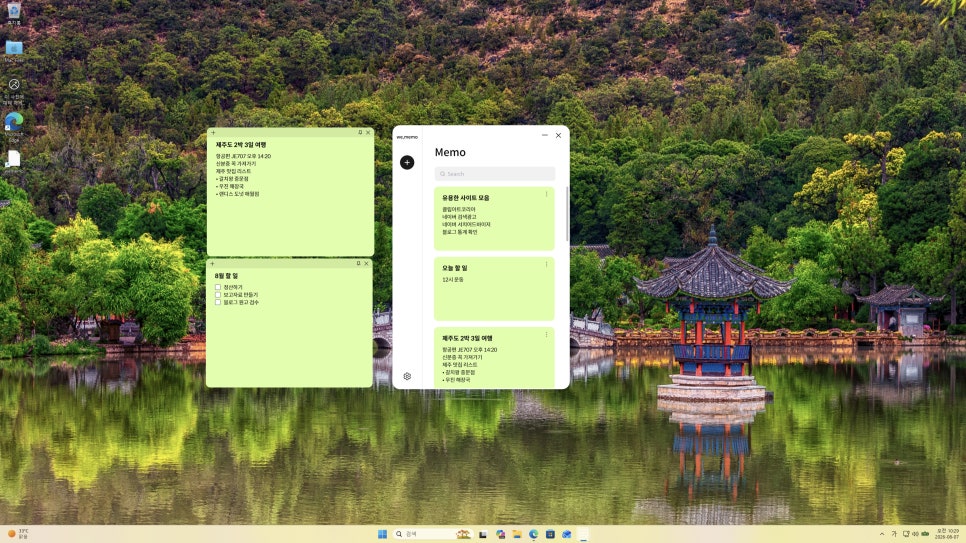Click the we,memo logo in sidebar
Image resolution: width=966 pixels, height=543 pixels.
(407, 137)
